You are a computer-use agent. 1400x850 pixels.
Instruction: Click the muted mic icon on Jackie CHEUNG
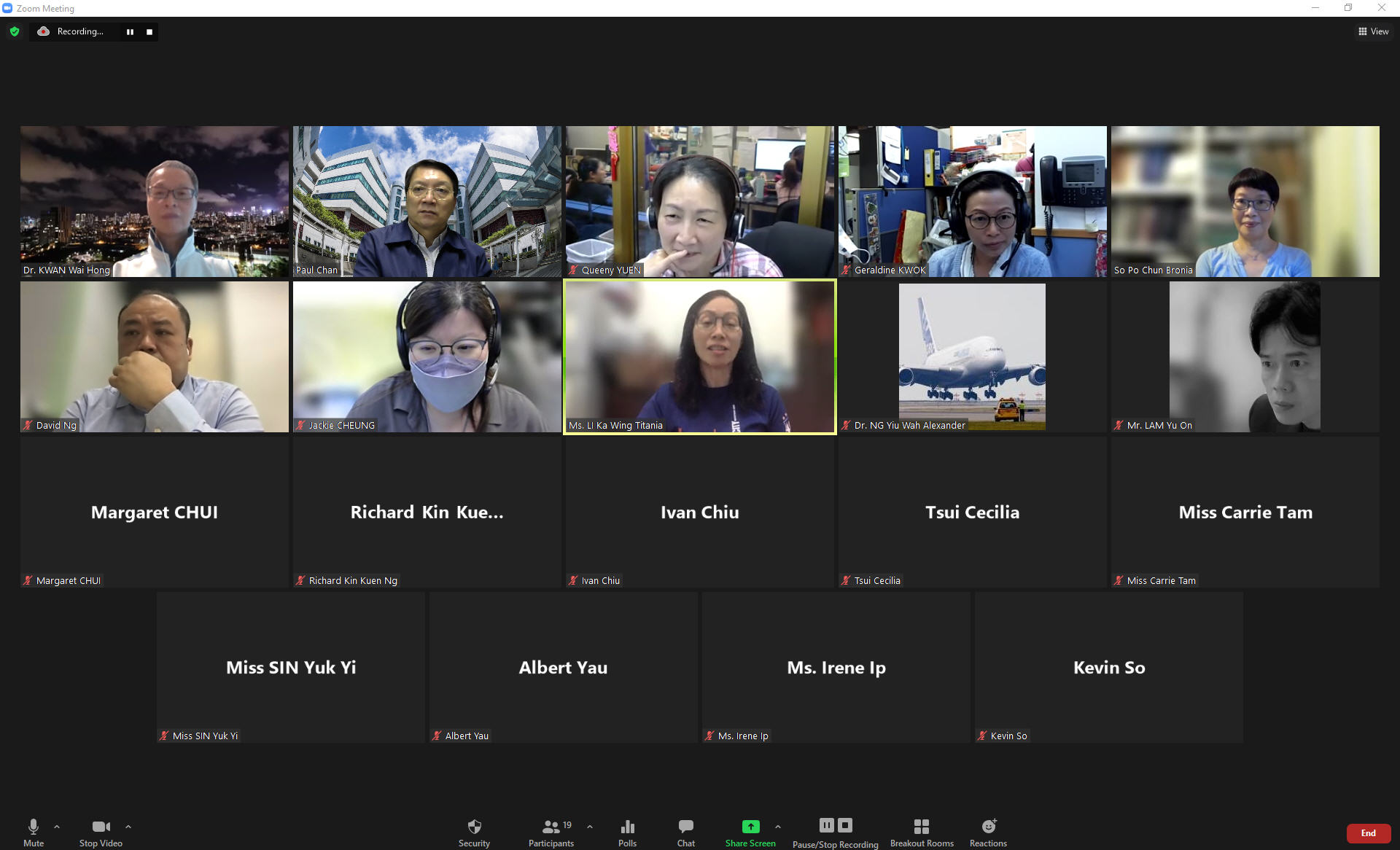pyautogui.click(x=300, y=425)
